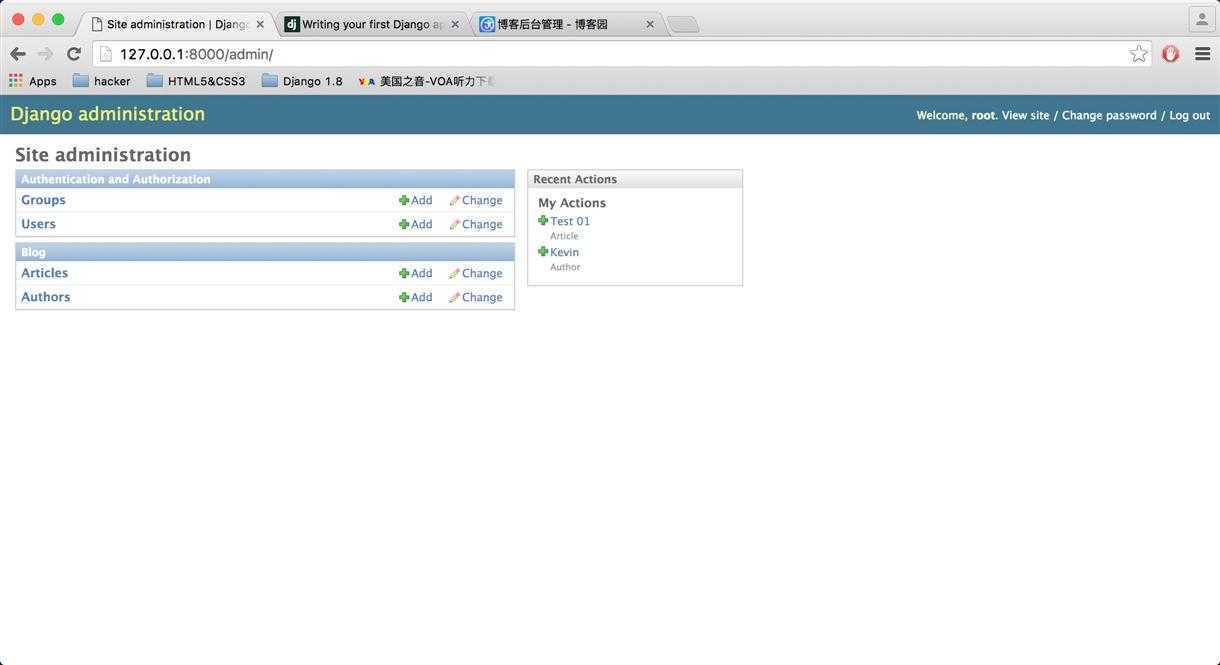Click Change for Groups
Viewport: 1220px width, 665px height.
[x=476, y=200]
